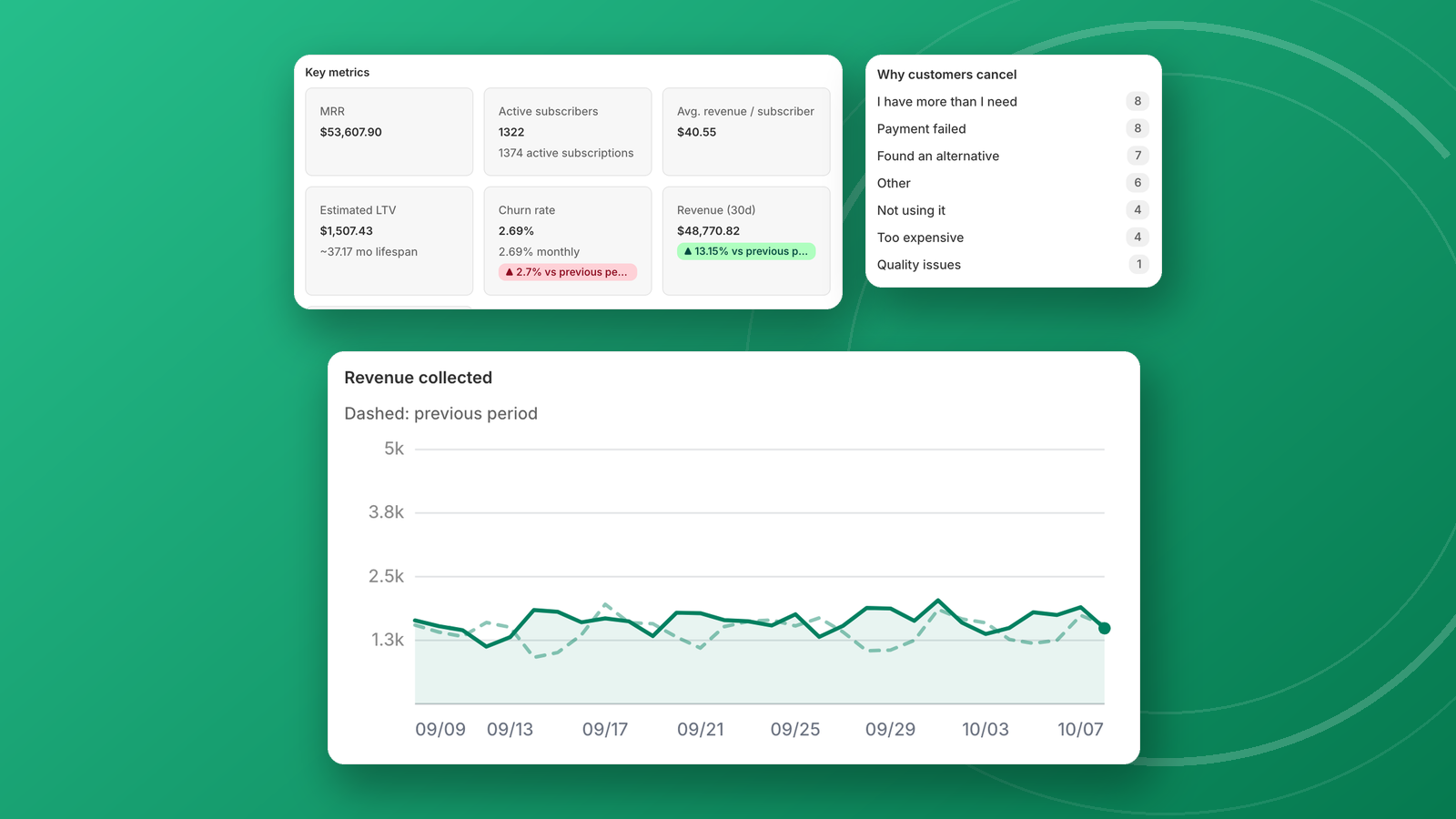This screenshot has width=1456, height=819.
Task: Click the '2.69% monthly' text
Action: (539, 252)
